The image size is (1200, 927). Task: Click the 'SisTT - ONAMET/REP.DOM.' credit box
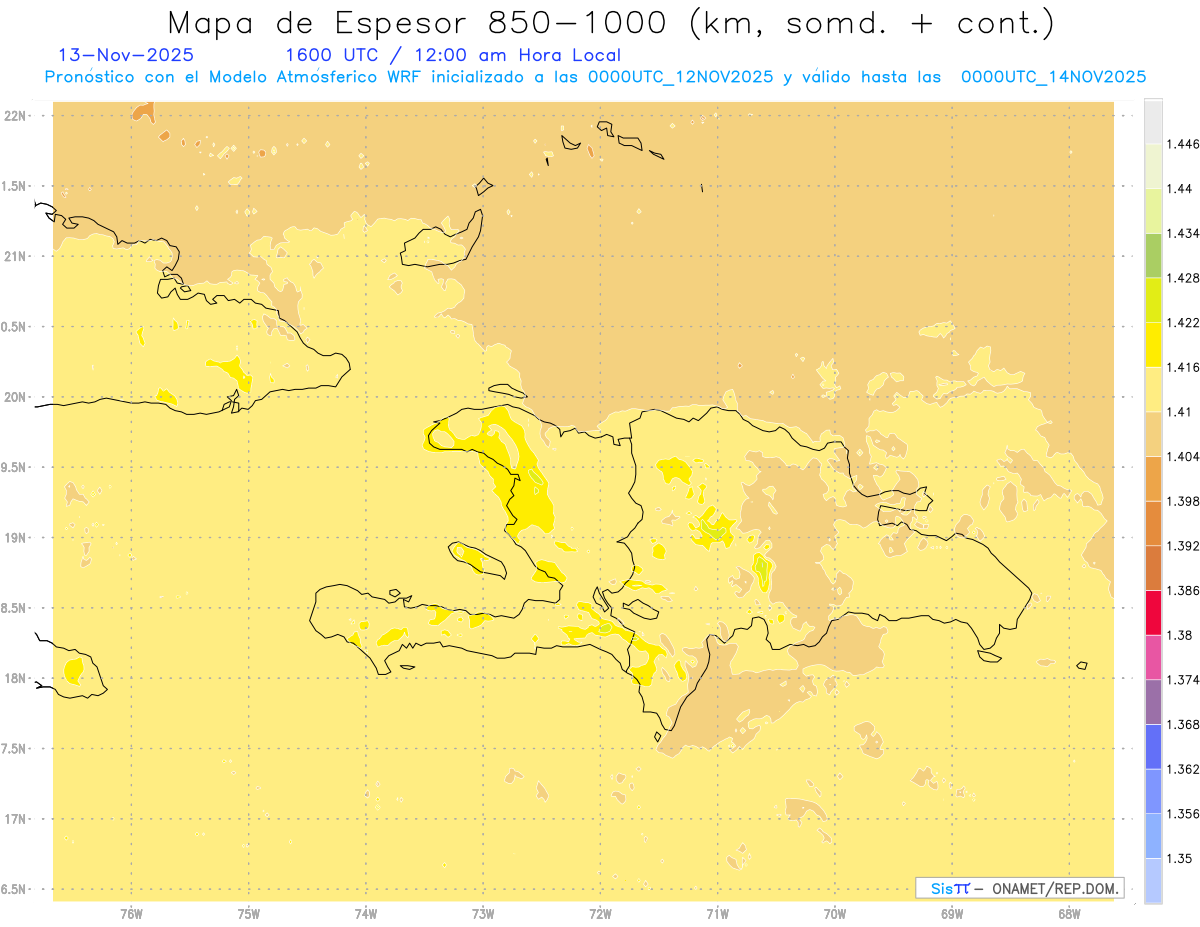click(x=1020, y=888)
